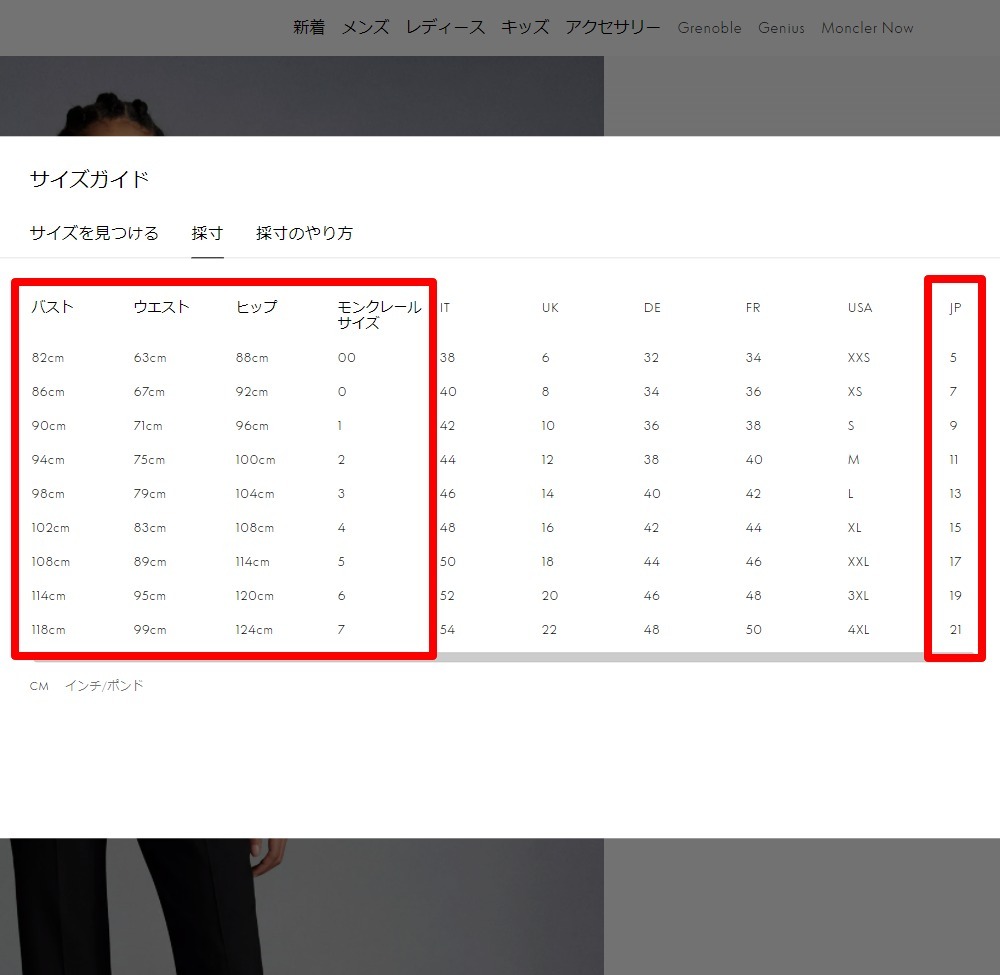The image size is (1000, 975).
Task: Click the JP size 5 cell
Action: point(953,358)
